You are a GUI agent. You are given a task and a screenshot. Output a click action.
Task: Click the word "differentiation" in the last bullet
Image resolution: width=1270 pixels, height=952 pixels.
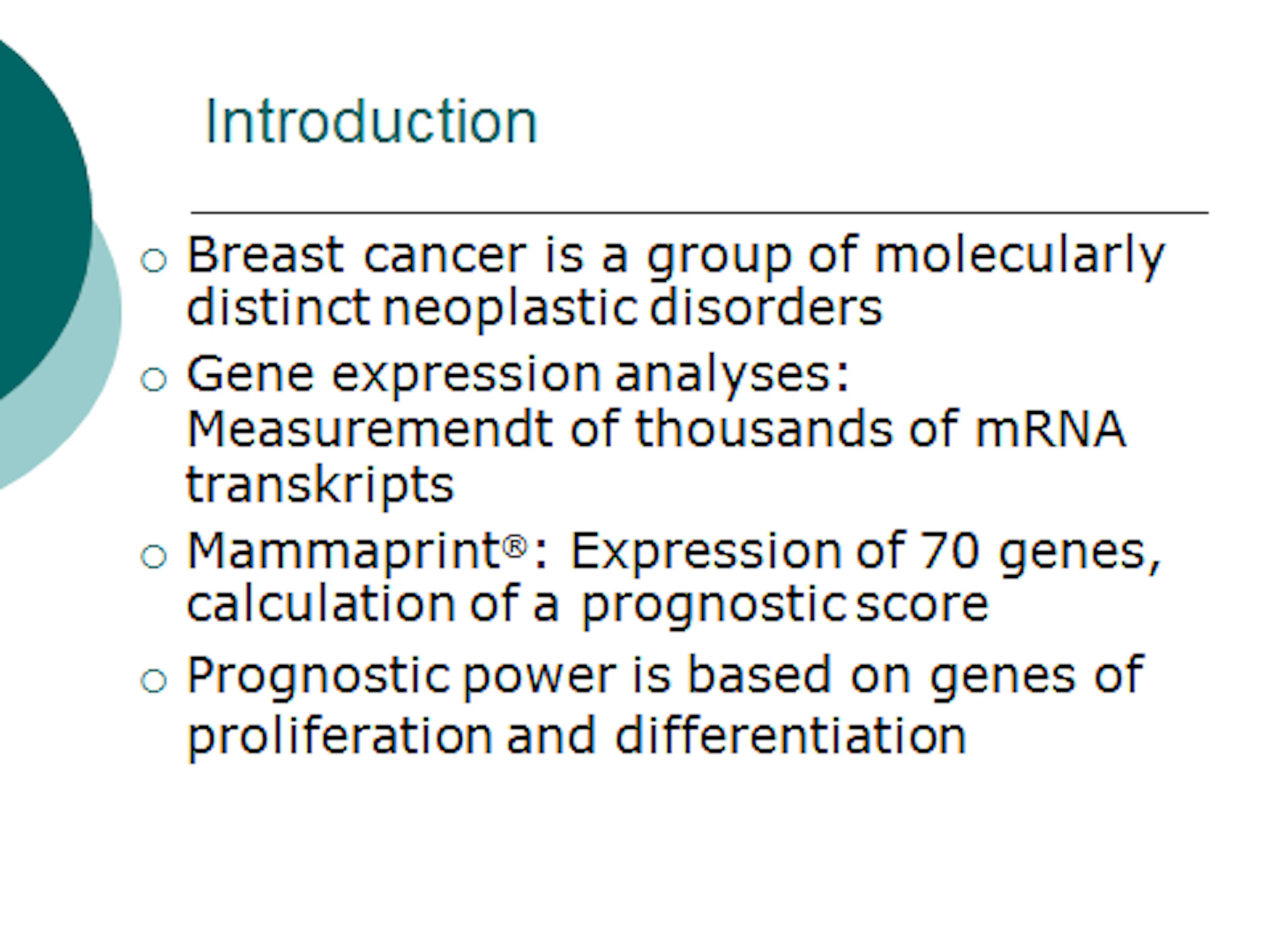pyautogui.click(x=790, y=736)
